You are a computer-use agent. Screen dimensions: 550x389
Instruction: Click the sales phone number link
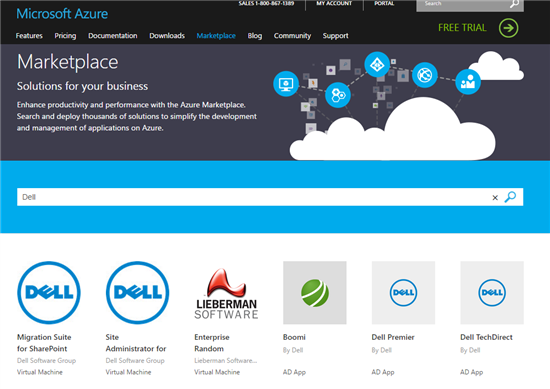[x=266, y=4]
